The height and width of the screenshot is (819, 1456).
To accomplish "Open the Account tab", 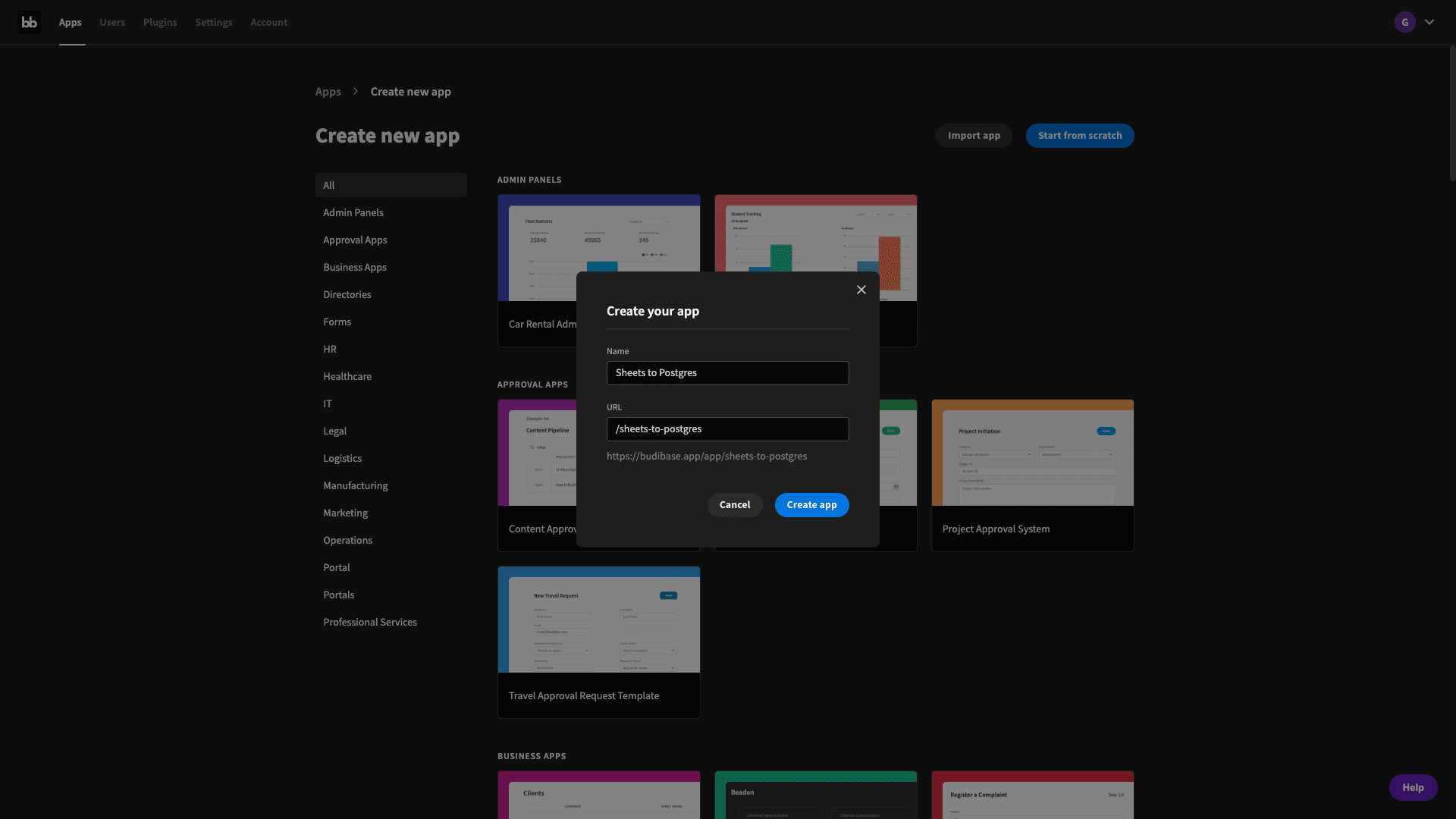I will click(x=269, y=22).
